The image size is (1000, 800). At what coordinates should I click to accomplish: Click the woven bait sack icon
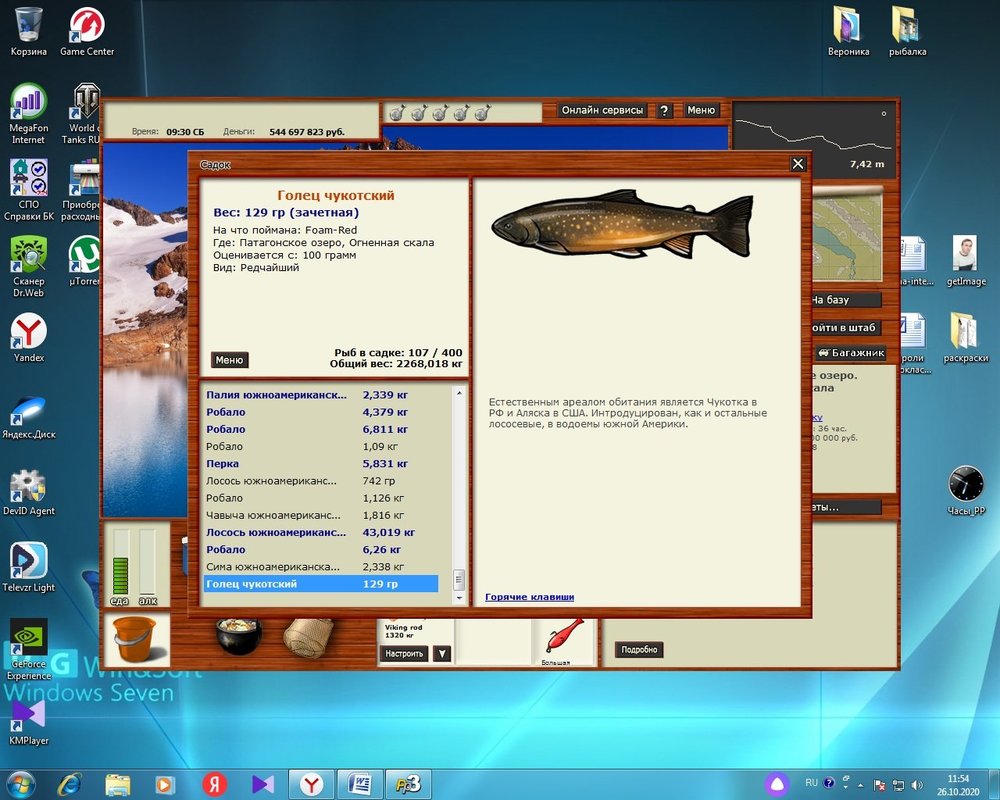(x=307, y=636)
